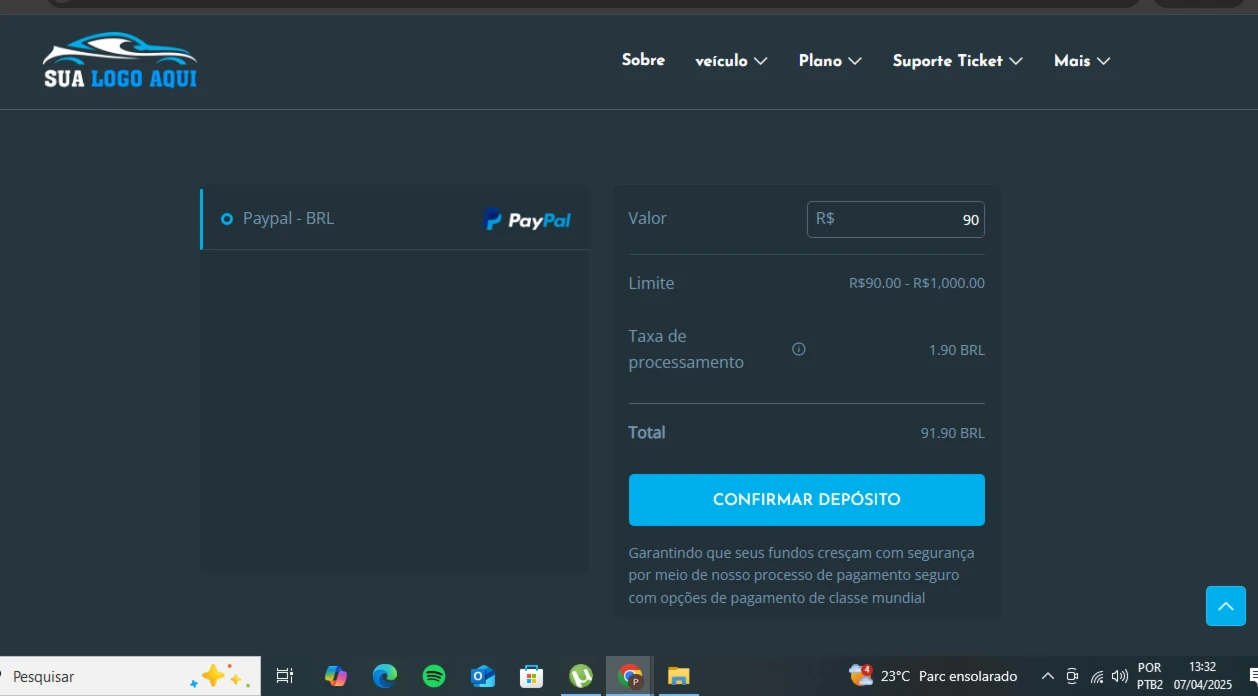Screen dimensions: 1258x696
Task: Click the Chrome icon in the taskbar
Action: (x=630, y=676)
